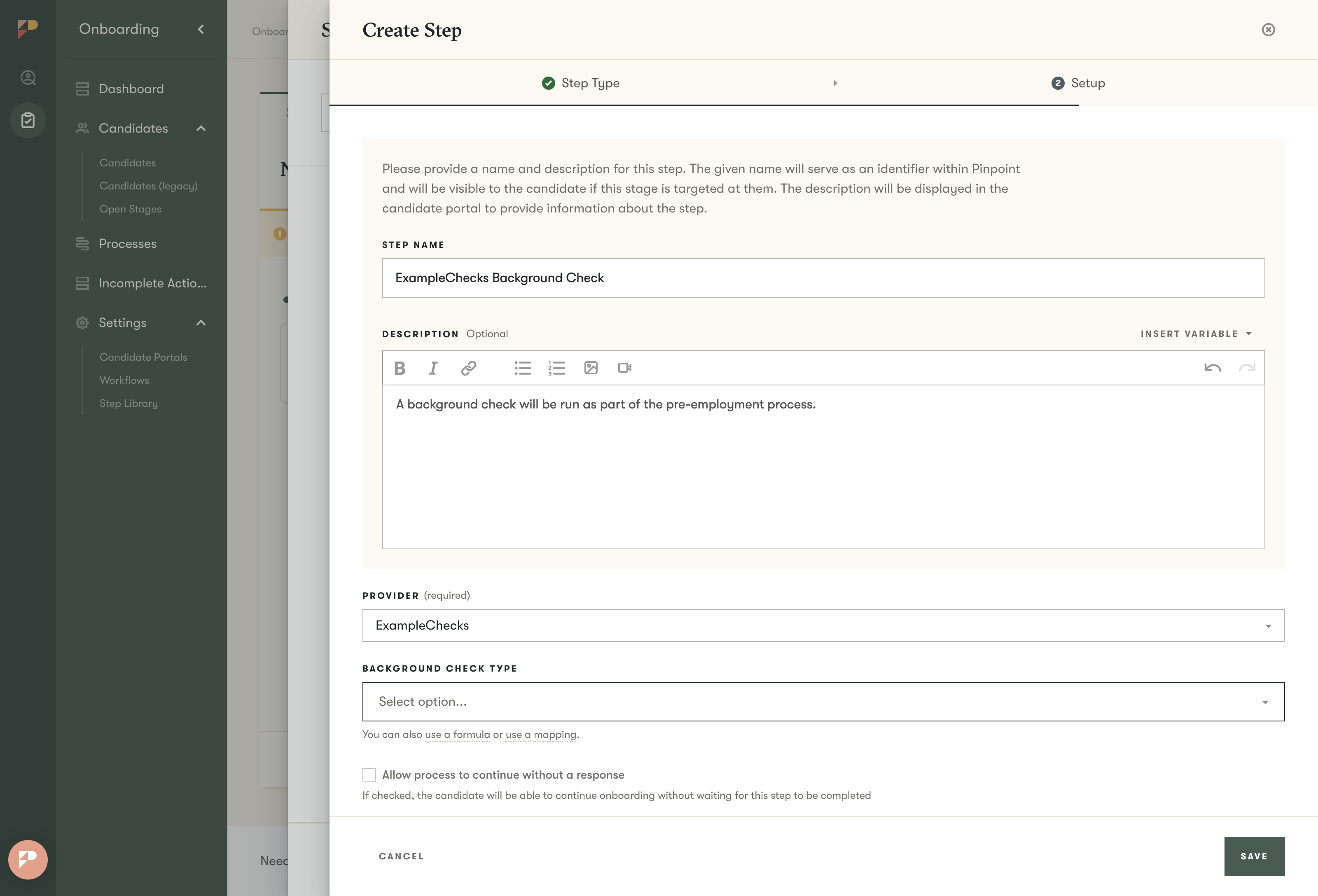This screenshot has height=896, width=1318.
Task: Open the Provider dropdown showing ExampleChecks
Action: click(823, 625)
